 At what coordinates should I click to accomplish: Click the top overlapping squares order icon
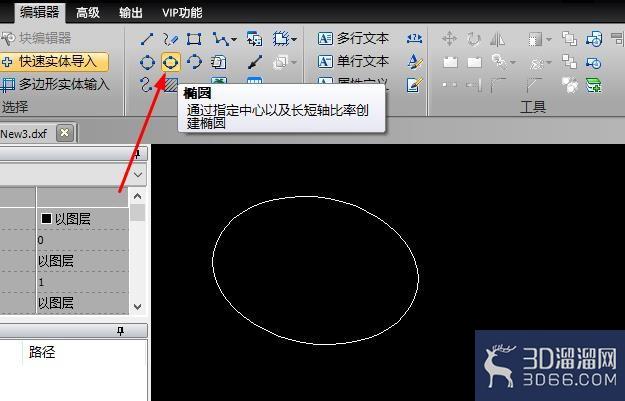click(x=569, y=39)
